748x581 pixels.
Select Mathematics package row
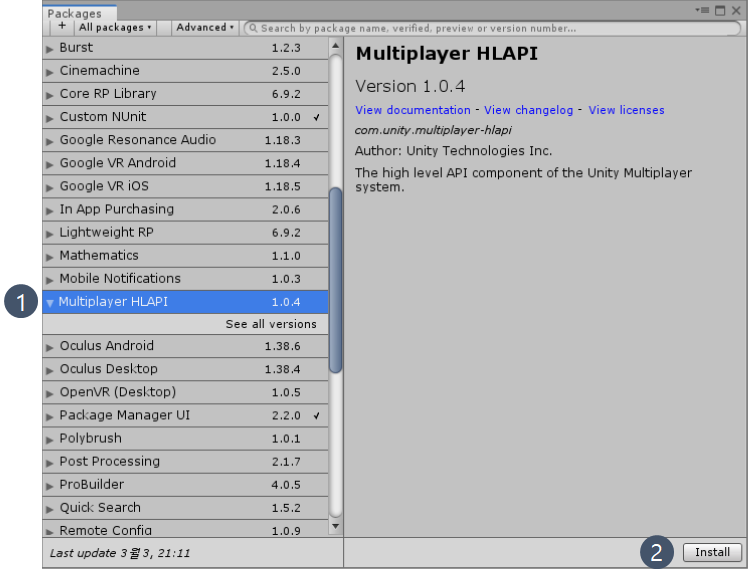185,256
